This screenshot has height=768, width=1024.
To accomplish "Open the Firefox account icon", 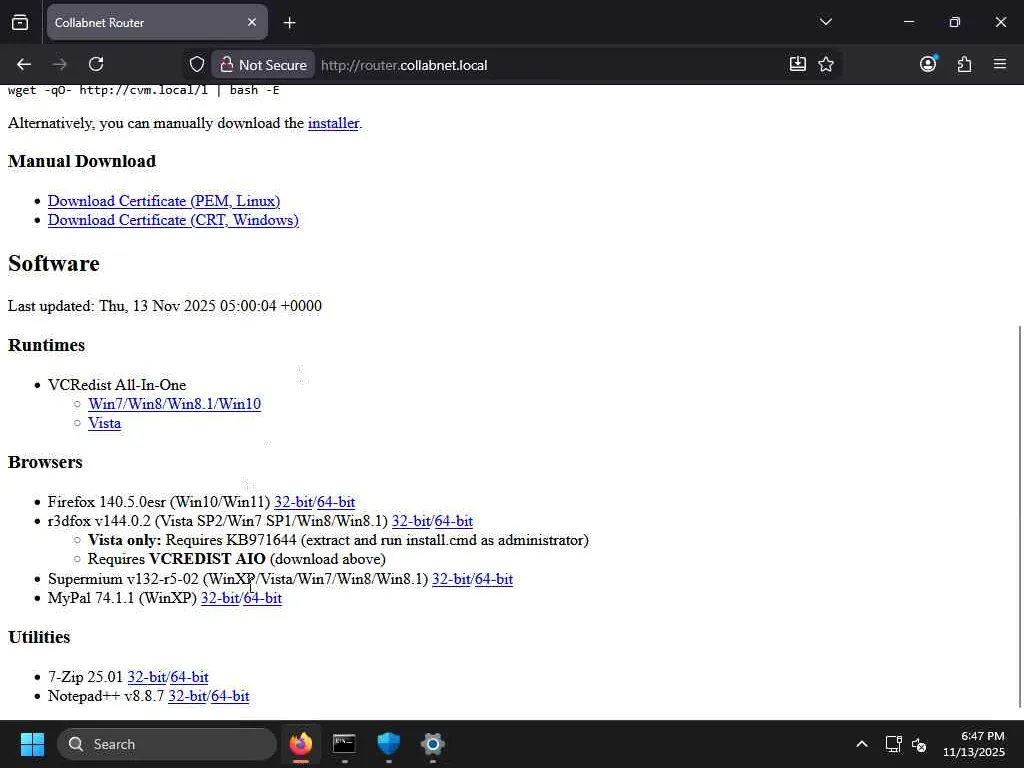I will 928,64.
